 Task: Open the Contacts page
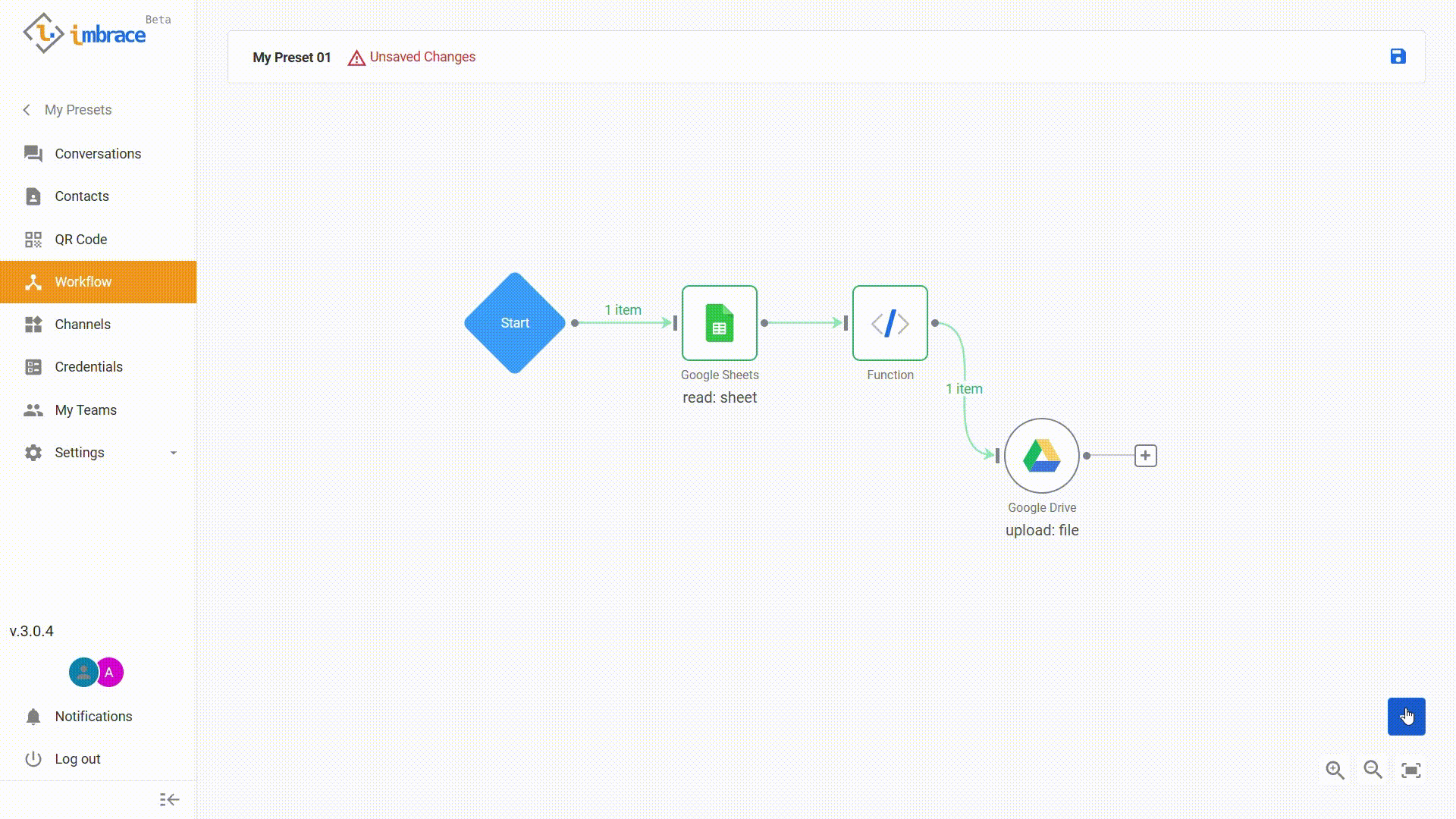click(98, 196)
